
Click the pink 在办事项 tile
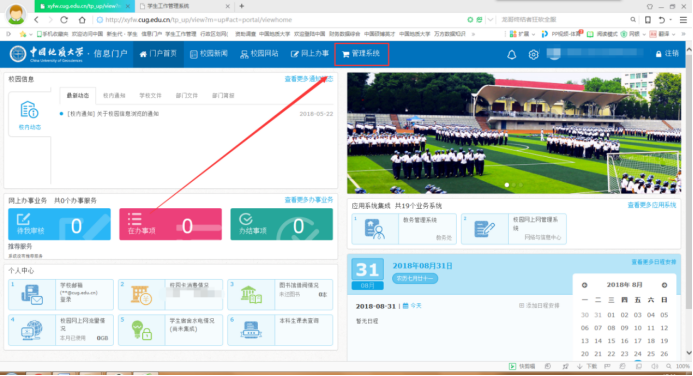pos(171,224)
